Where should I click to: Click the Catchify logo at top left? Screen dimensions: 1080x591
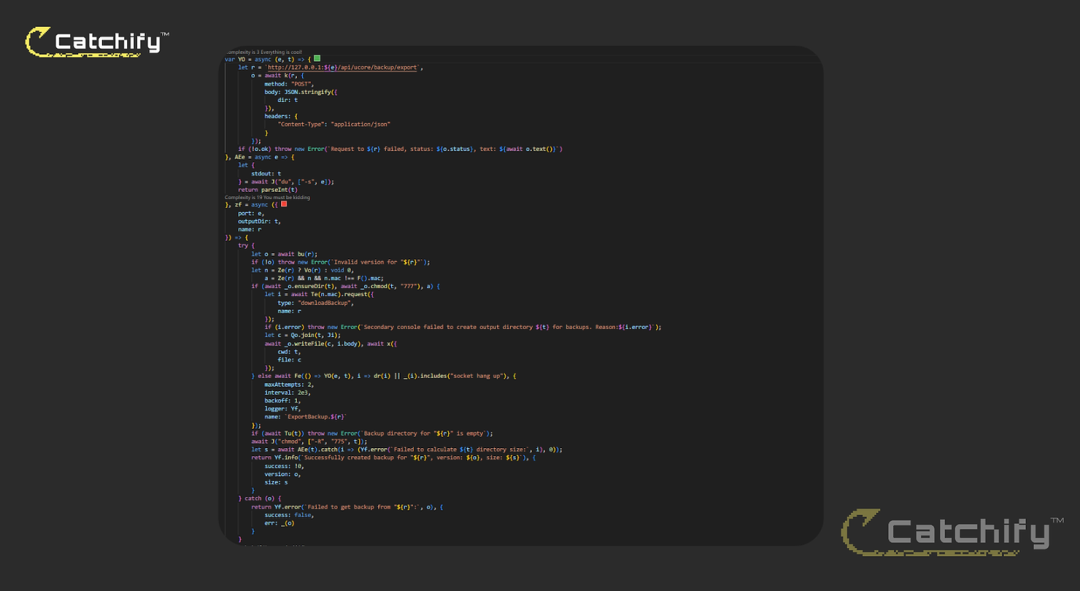tap(96, 42)
